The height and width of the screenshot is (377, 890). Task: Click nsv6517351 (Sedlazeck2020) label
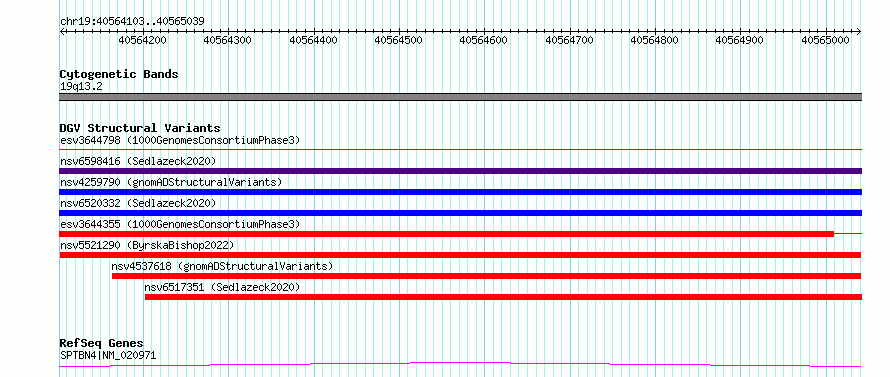(222, 287)
